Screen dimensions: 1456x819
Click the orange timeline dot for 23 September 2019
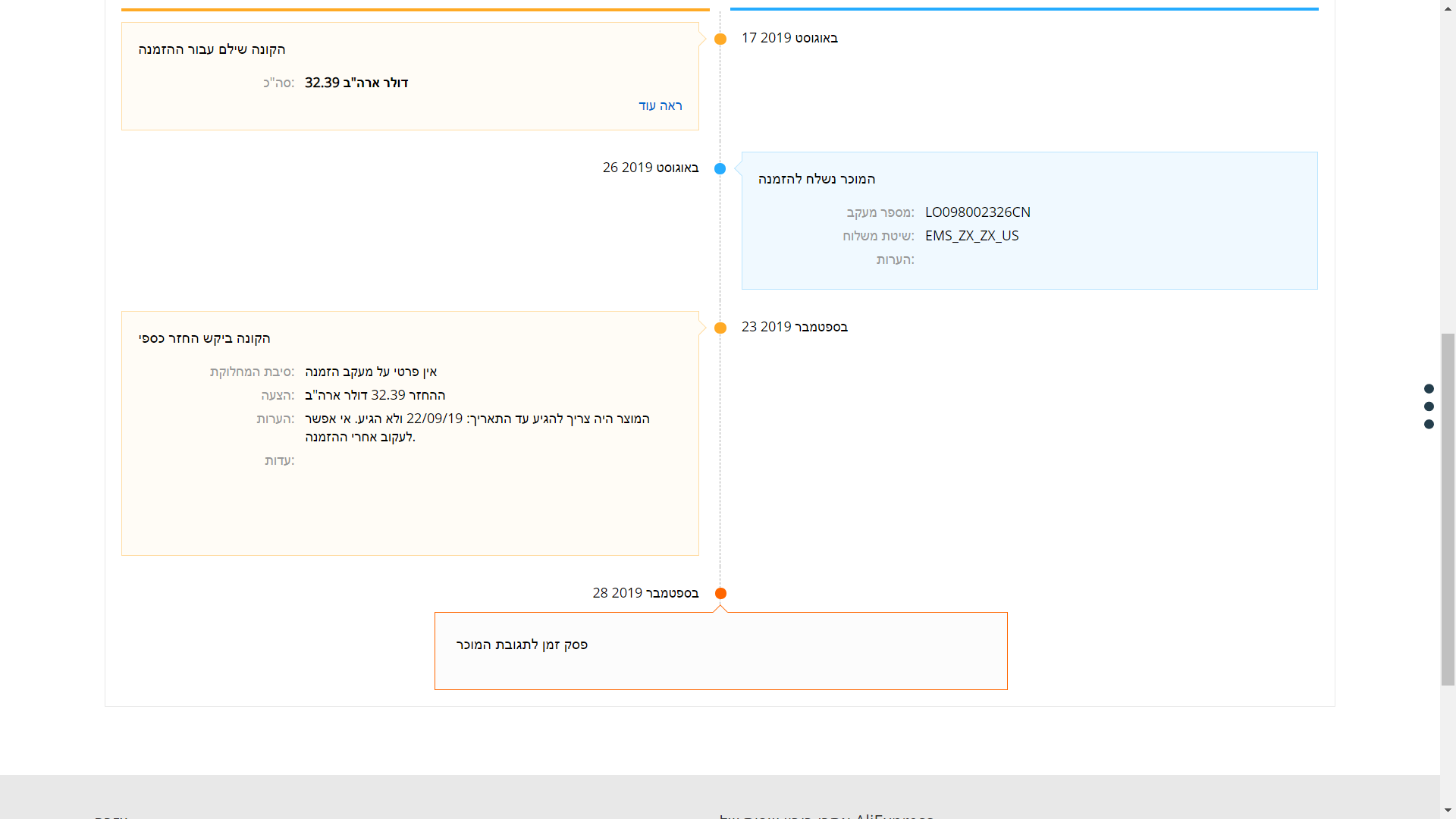720,328
